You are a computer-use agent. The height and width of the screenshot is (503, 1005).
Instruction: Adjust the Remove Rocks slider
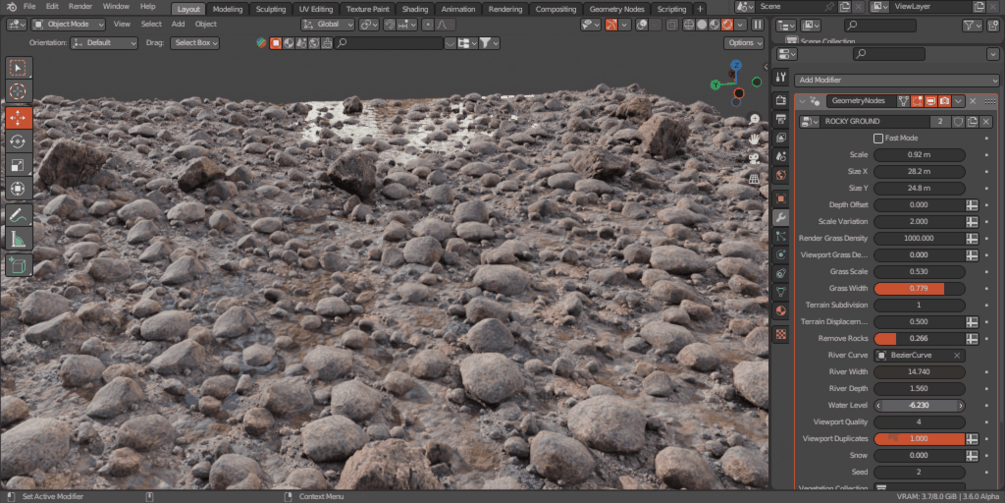click(x=919, y=339)
